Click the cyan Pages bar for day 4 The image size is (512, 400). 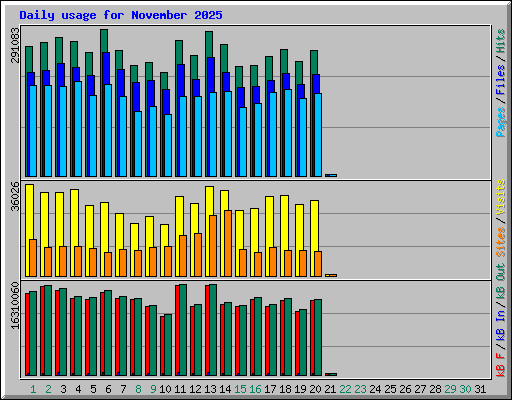(x=78, y=129)
